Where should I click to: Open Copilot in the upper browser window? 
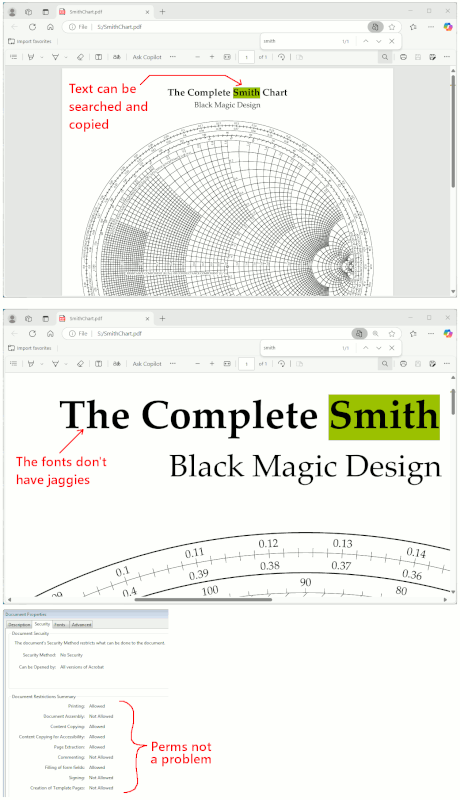[448, 27]
